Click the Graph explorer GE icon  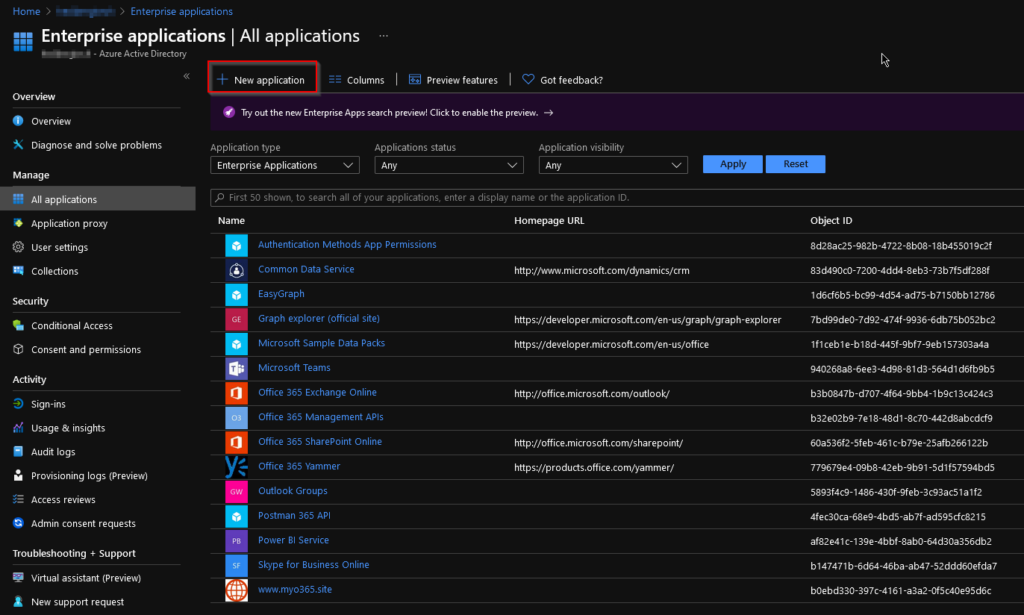236,319
